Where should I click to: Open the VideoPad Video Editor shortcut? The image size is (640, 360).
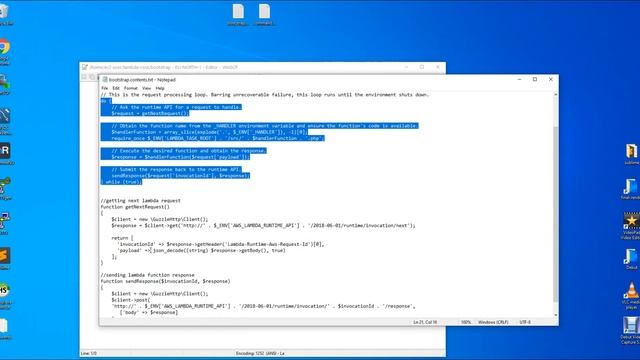click(631, 226)
